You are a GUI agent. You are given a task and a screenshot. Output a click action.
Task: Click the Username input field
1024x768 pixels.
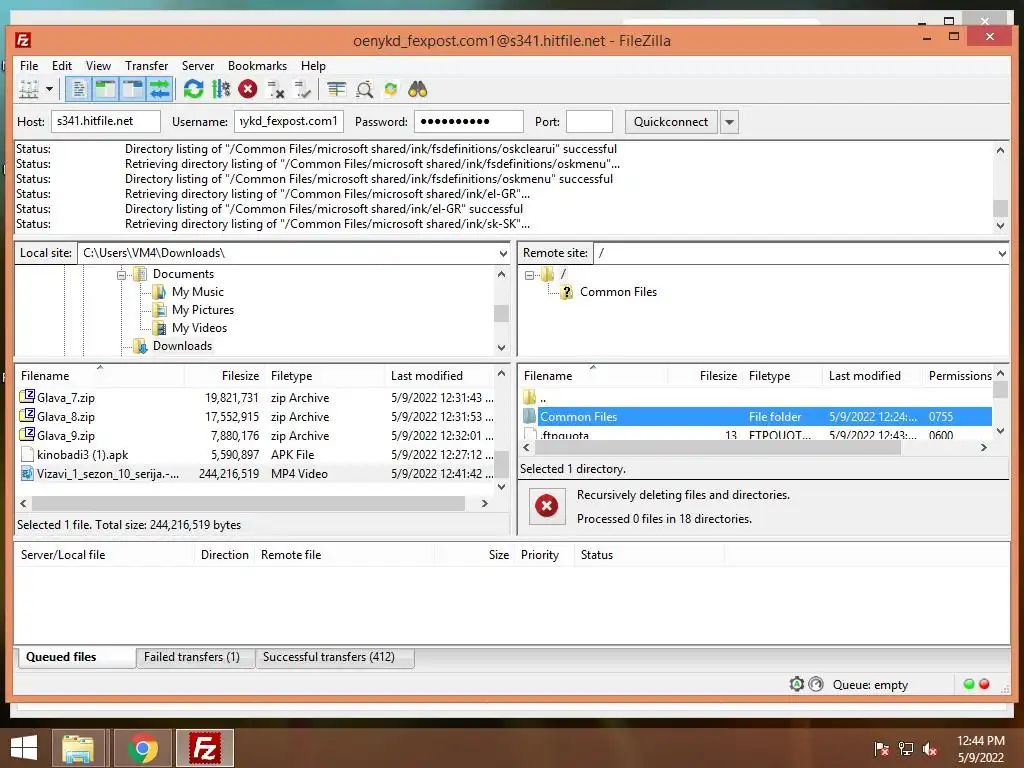[x=289, y=121]
